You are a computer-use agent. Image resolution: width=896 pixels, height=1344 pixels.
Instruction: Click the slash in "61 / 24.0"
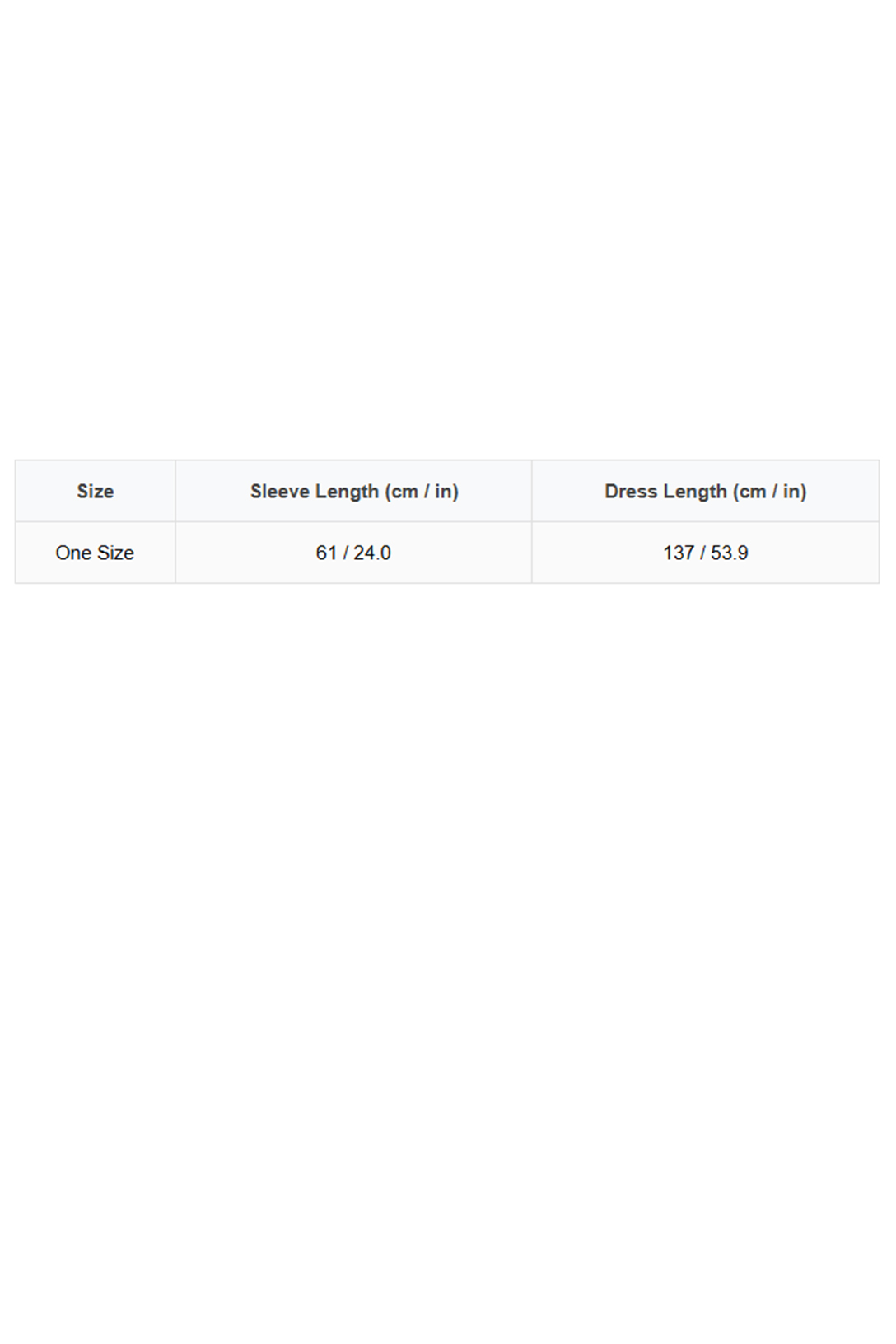tap(346, 553)
